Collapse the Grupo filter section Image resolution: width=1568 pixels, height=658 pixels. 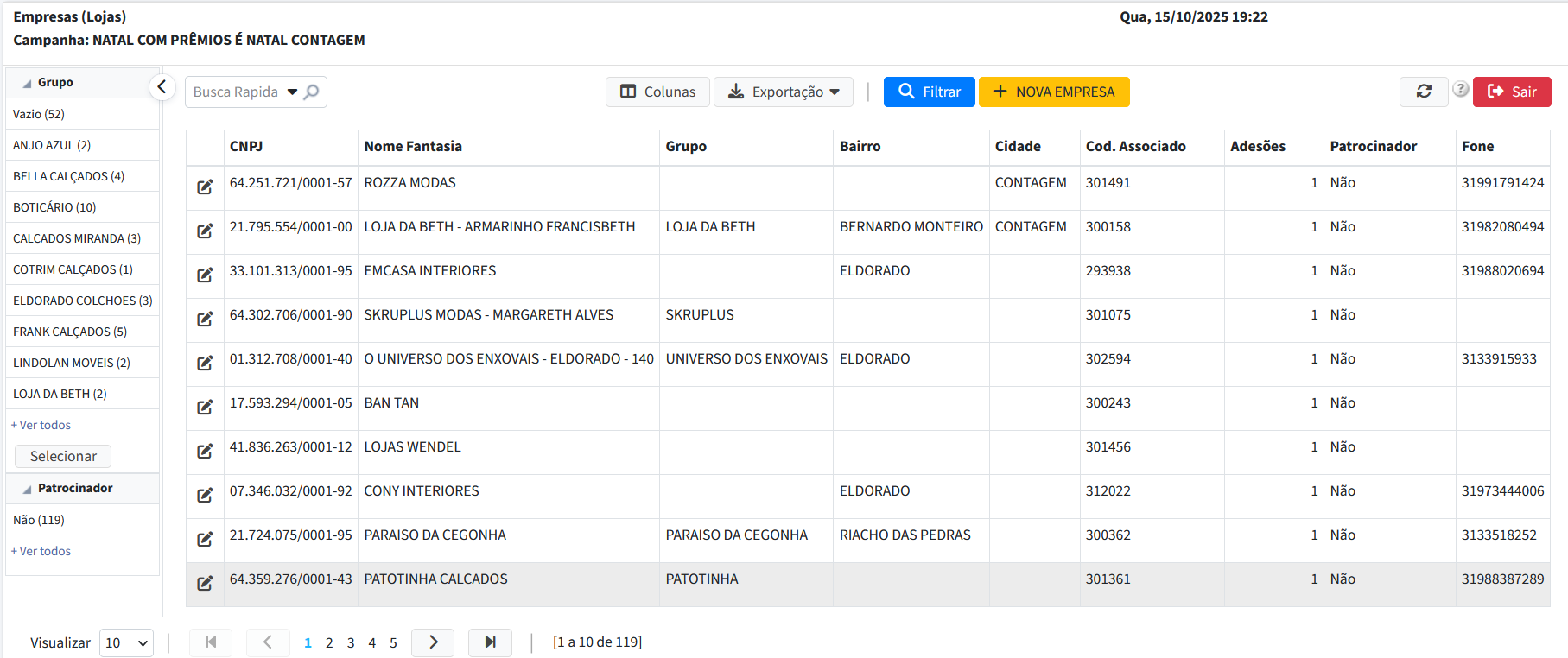[28, 83]
